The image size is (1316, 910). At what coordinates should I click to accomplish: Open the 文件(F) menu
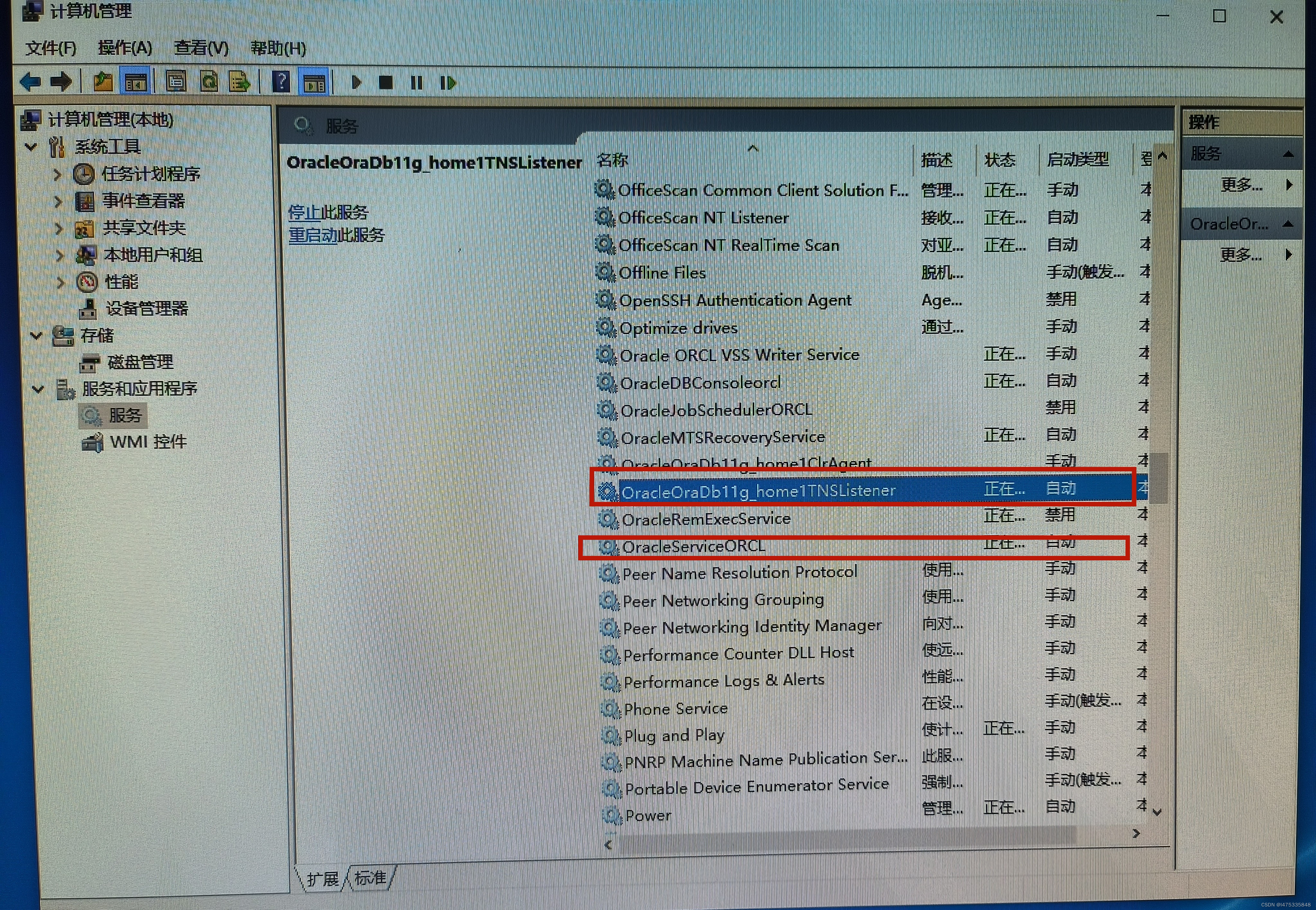click(51, 48)
